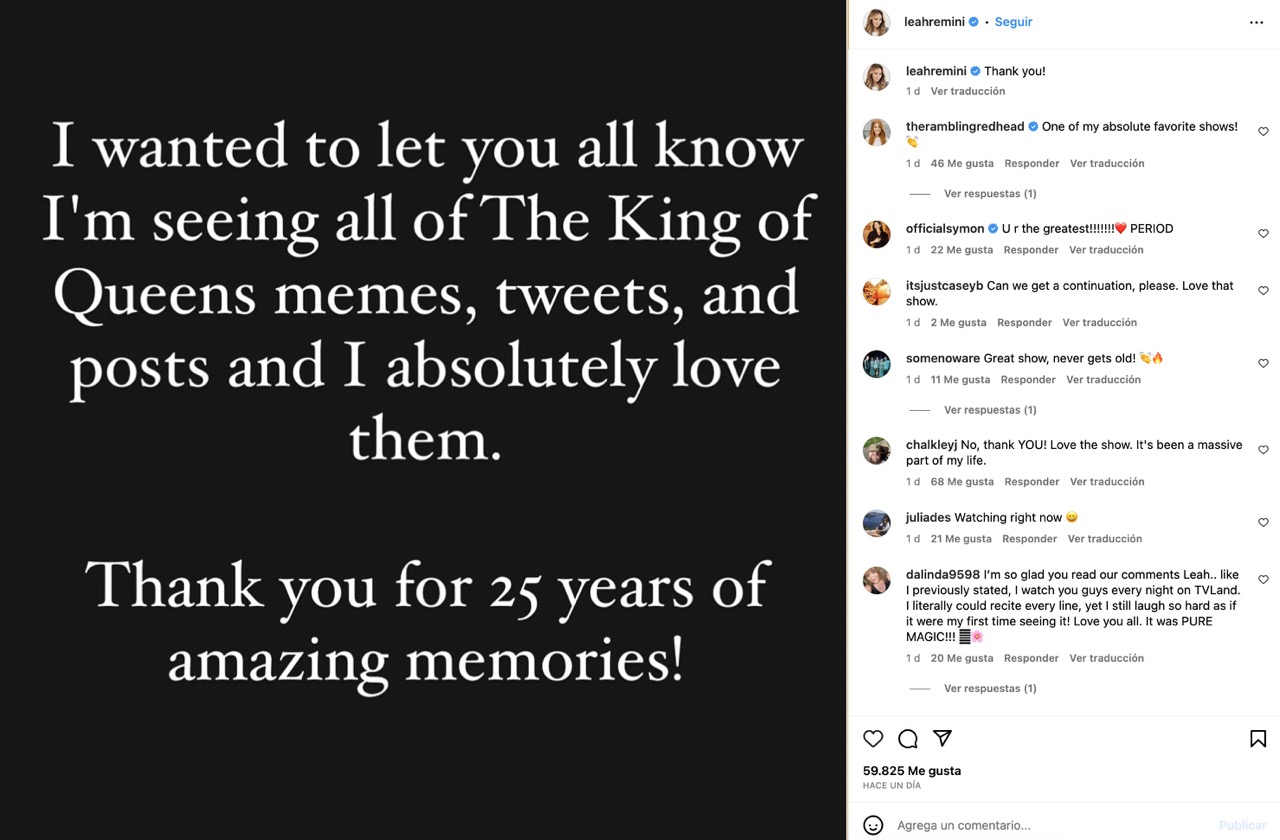The height and width of the screenshot is (840, 1280).
Task: Open comments with the speech bubble icon
Action: click(x=908, y=739)
